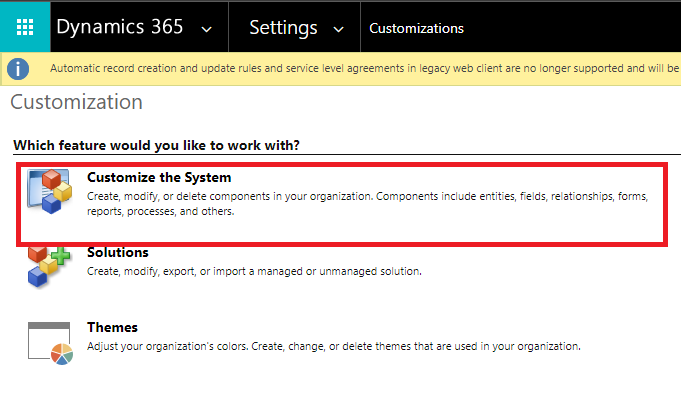Screen dimensions: 681x400
Task: Open the Solutions link
Action: tap(118, 253)
